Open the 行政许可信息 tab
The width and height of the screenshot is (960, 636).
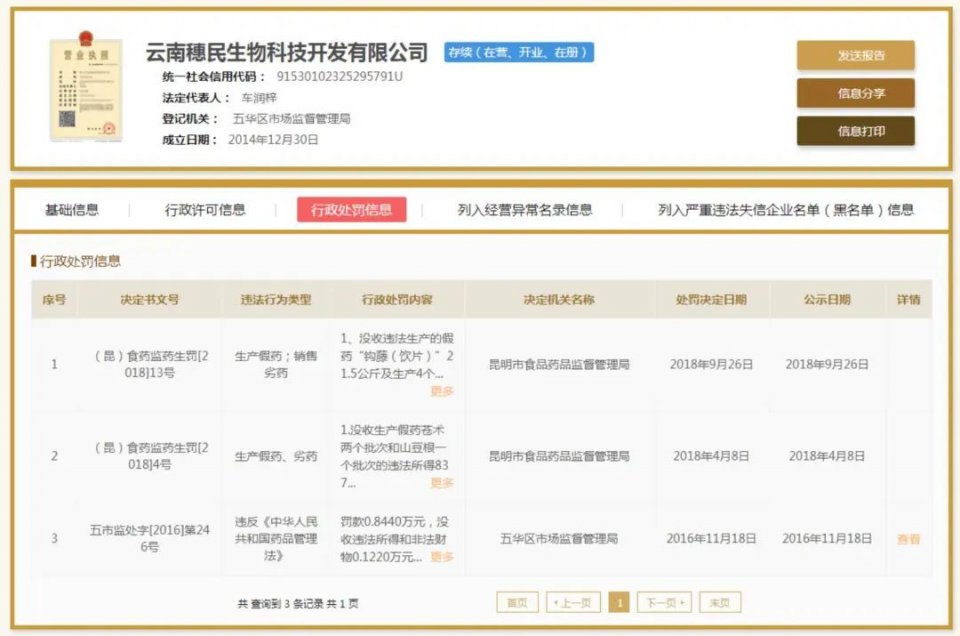[x=205, y=210]
